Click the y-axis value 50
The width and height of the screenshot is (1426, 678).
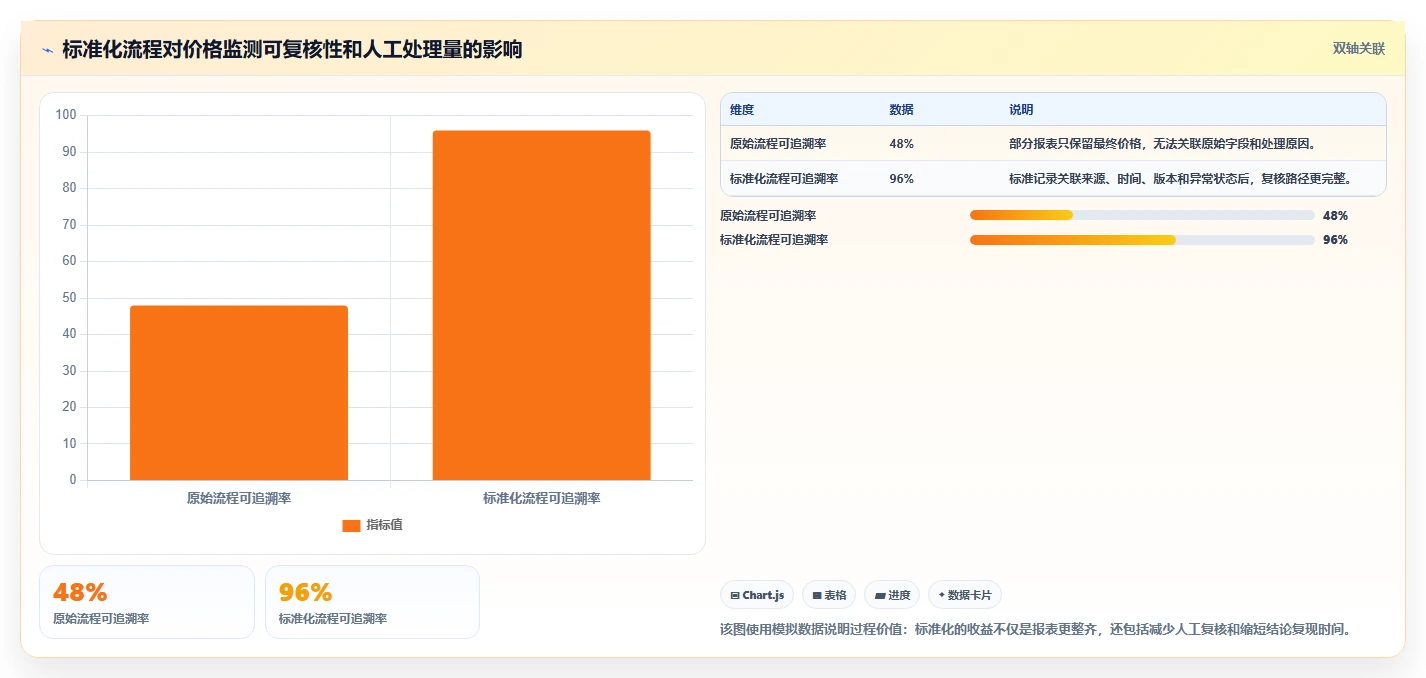pyautogui.click(x=69, y=297)
